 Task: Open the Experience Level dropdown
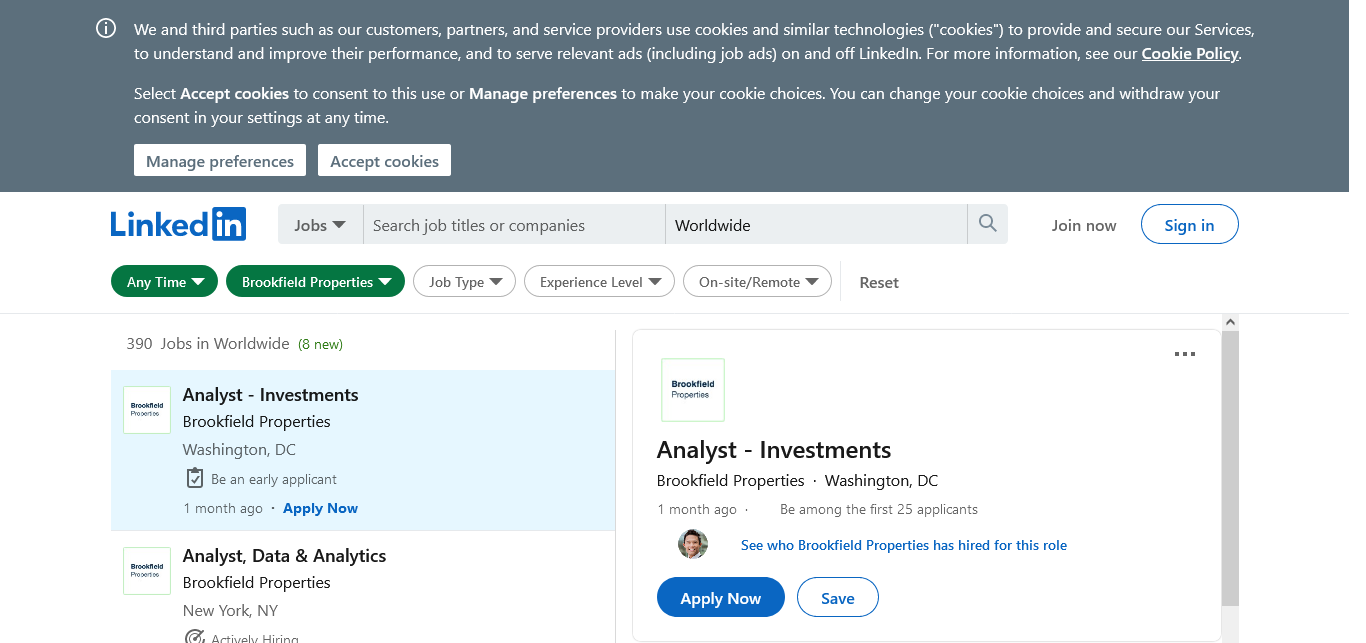tap(598, 282)
